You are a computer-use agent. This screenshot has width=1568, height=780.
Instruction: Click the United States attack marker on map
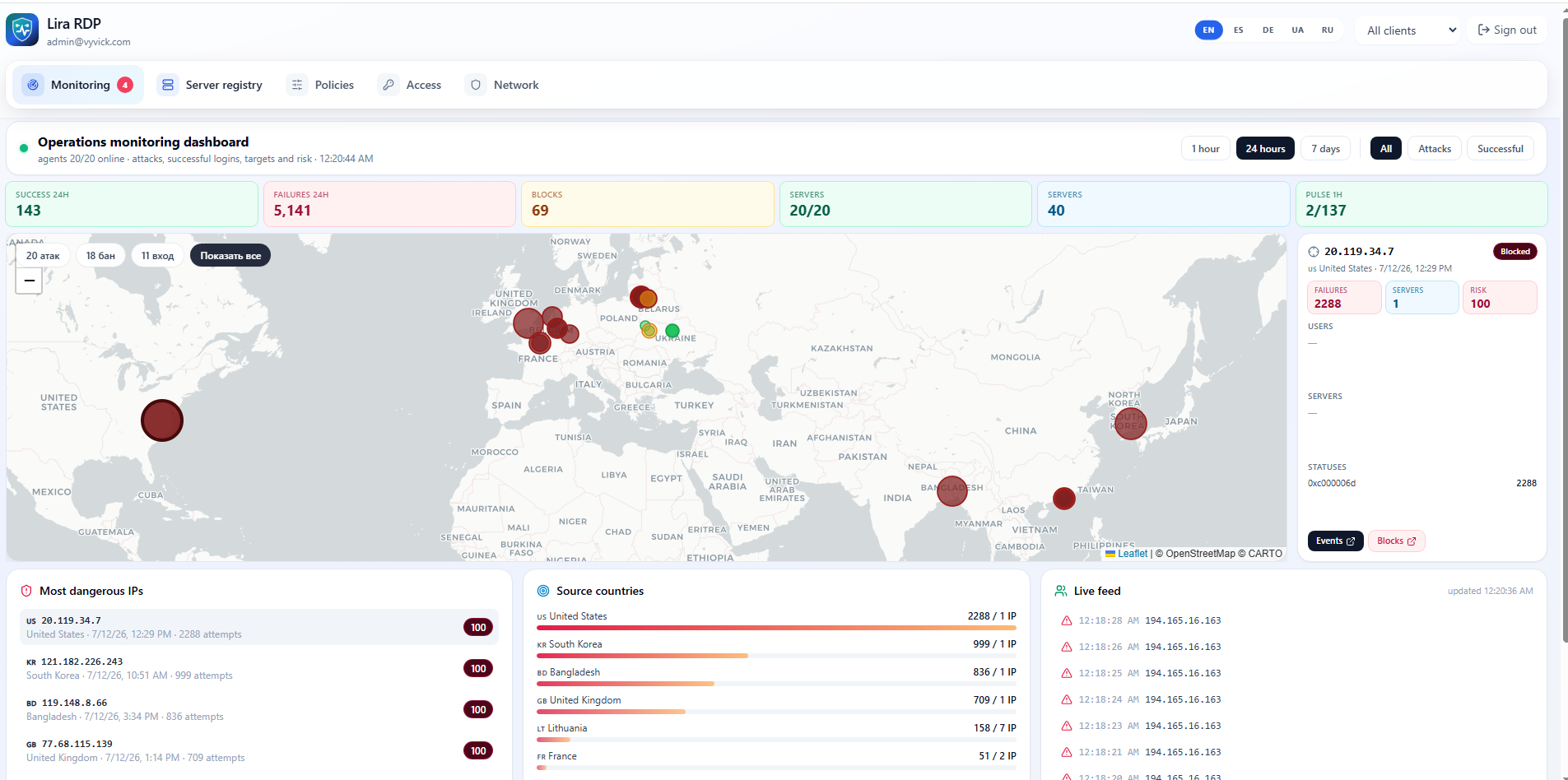coord(162,420)
